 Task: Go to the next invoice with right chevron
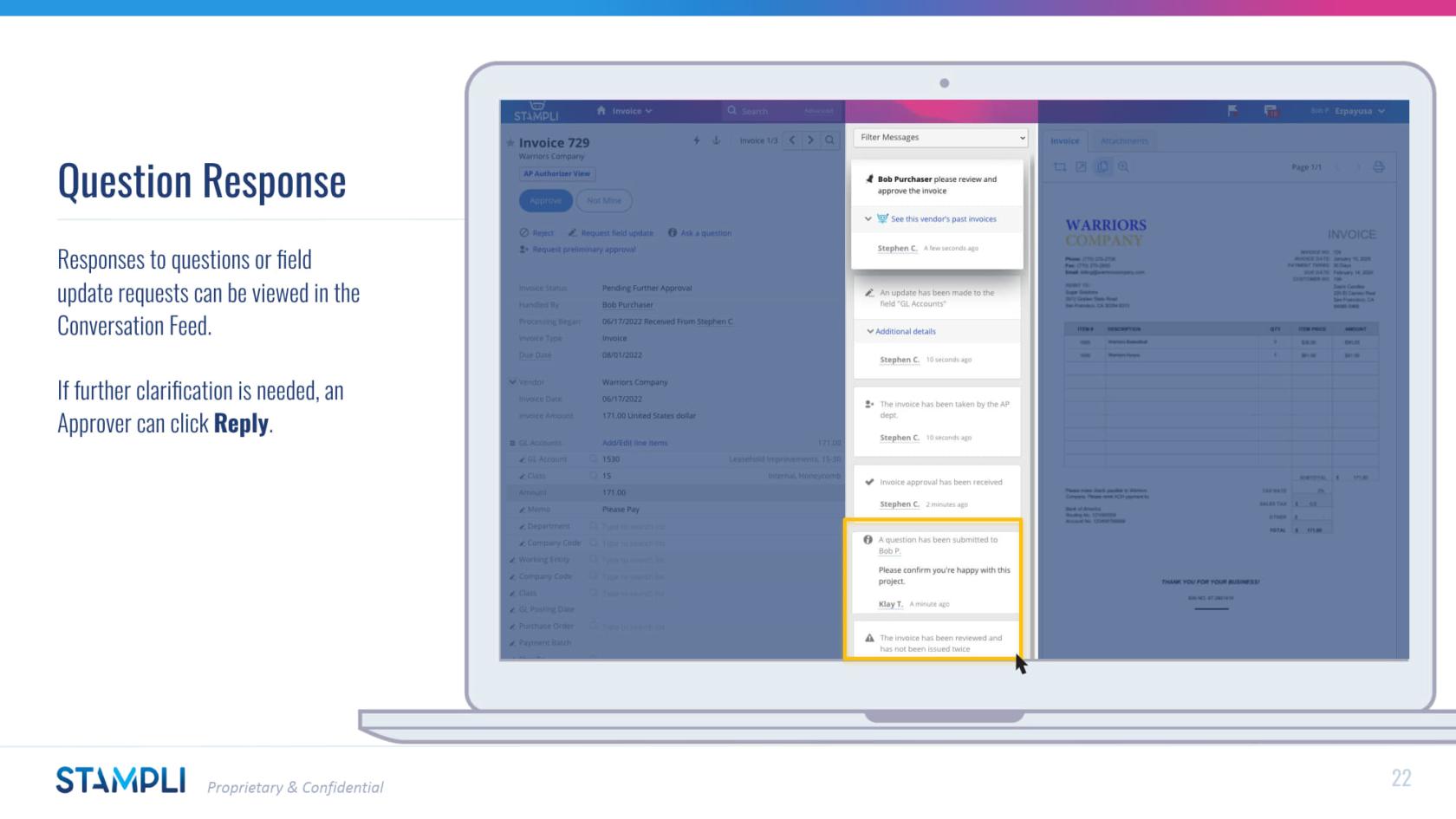(810, 140)
